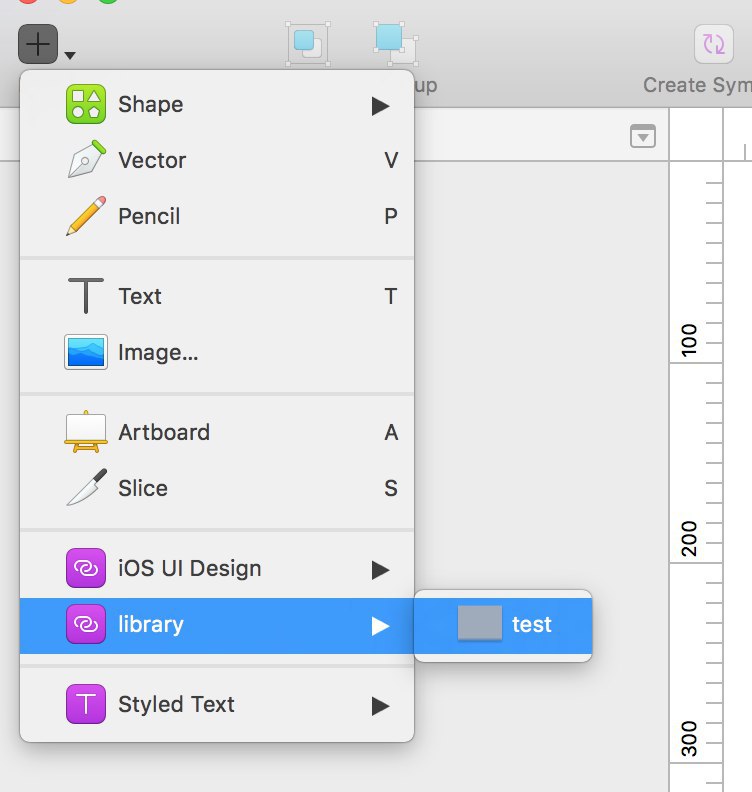
Task: Select the Shape icon in Insert menu
Action: click(x=86, y=104)
